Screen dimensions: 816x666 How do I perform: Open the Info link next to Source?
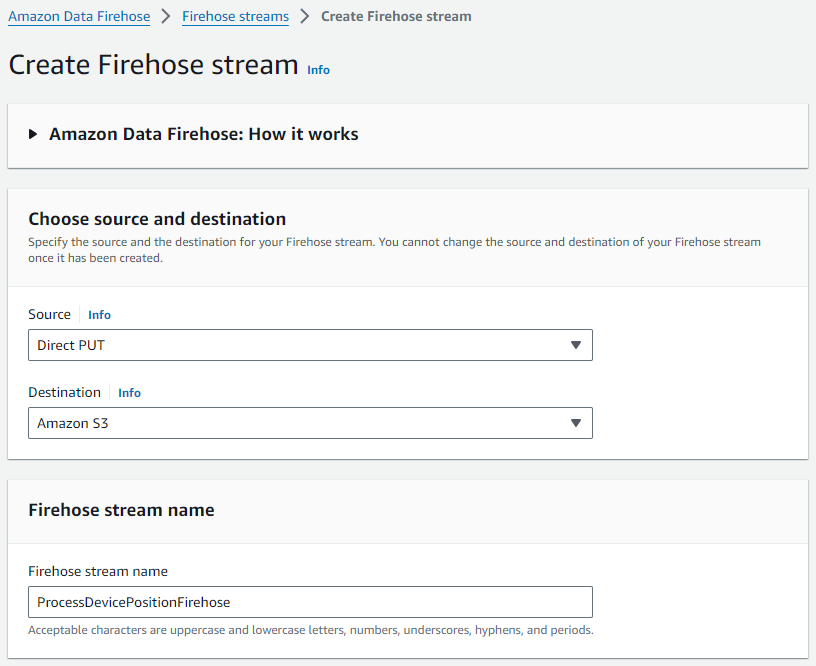pyautogui.click(x=99, y=314)
